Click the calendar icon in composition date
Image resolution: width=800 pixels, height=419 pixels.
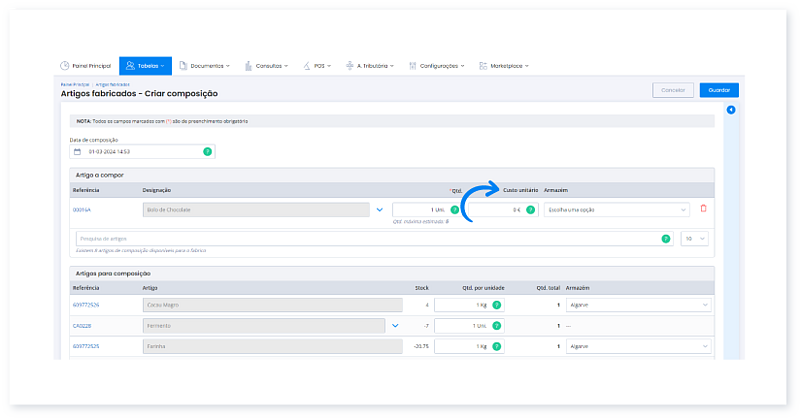77,152
